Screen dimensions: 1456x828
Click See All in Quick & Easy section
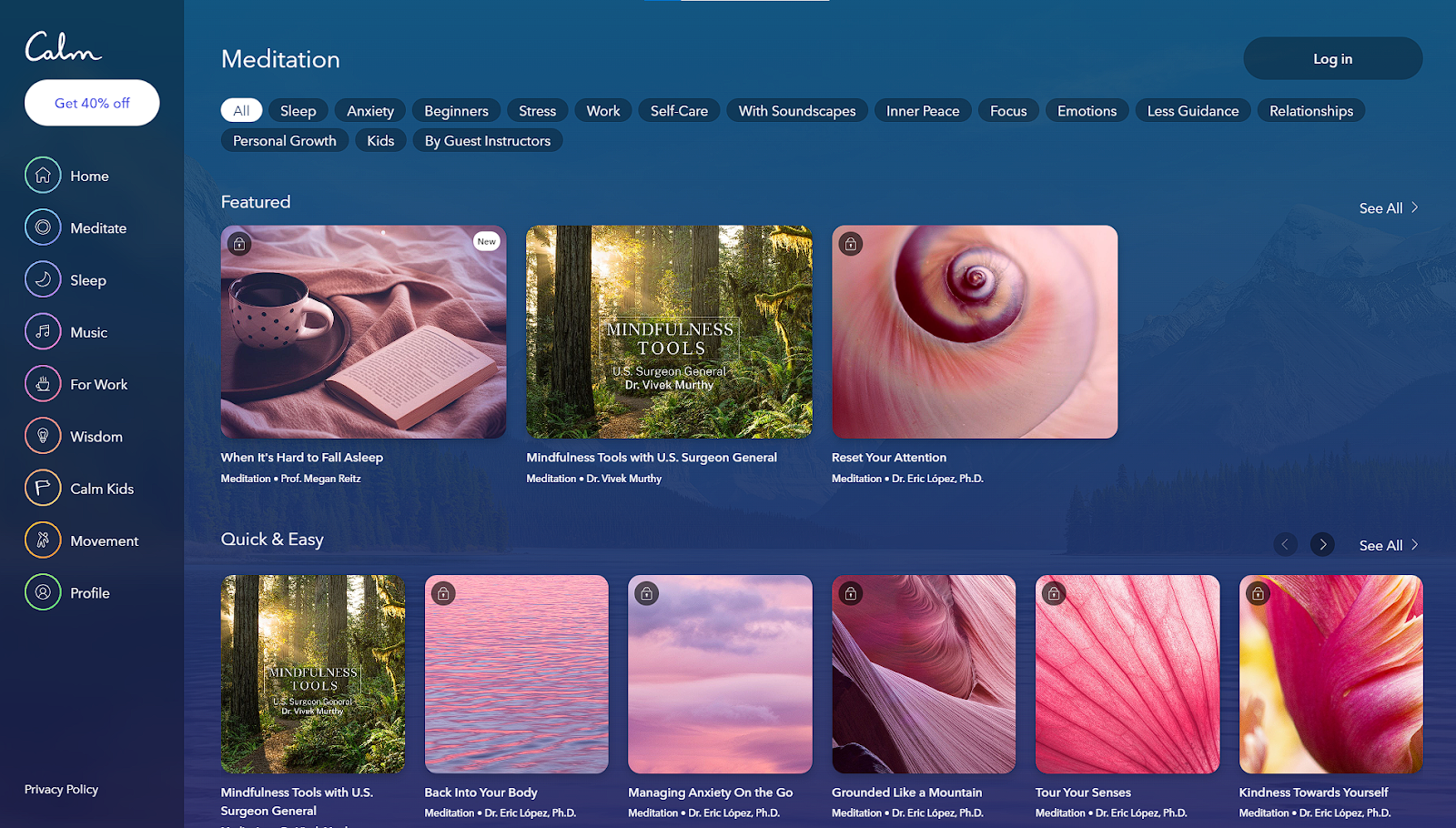[1389, 545]
